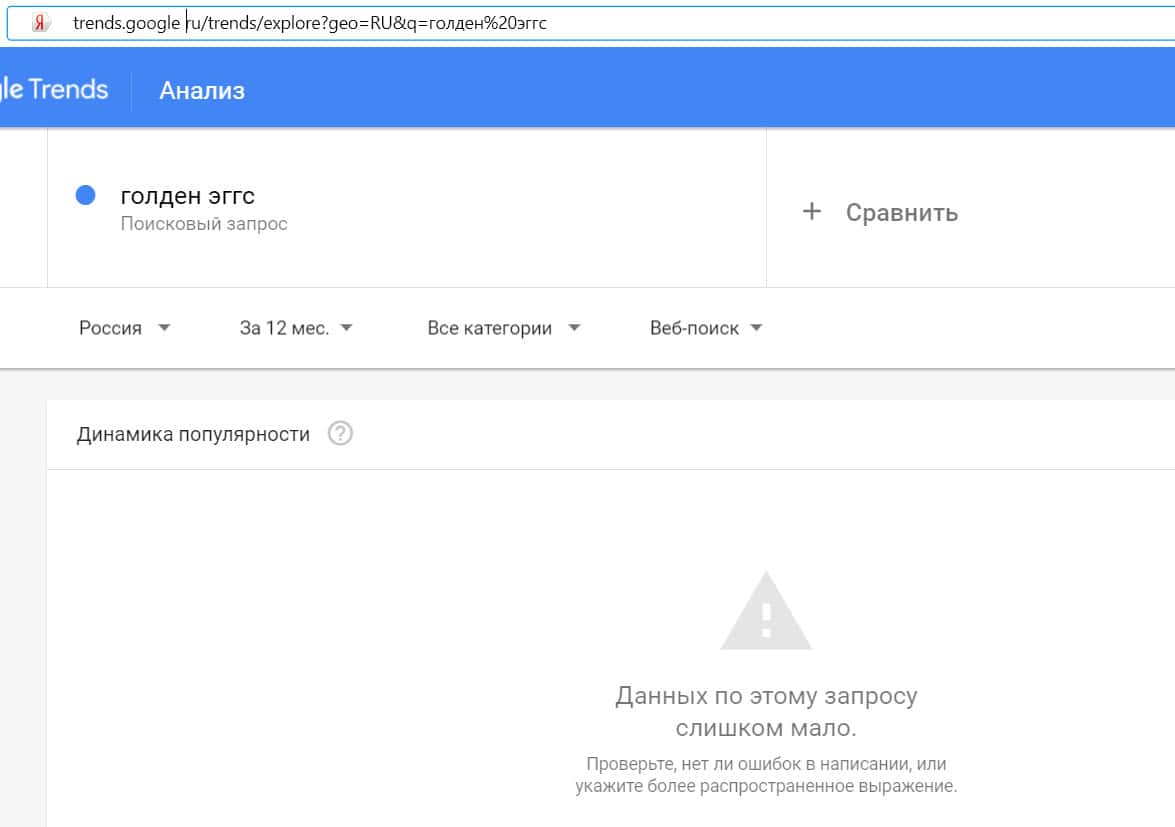1175x827 pixels.
Task: Click the Yandex icon in address bar
Action: 40,23
